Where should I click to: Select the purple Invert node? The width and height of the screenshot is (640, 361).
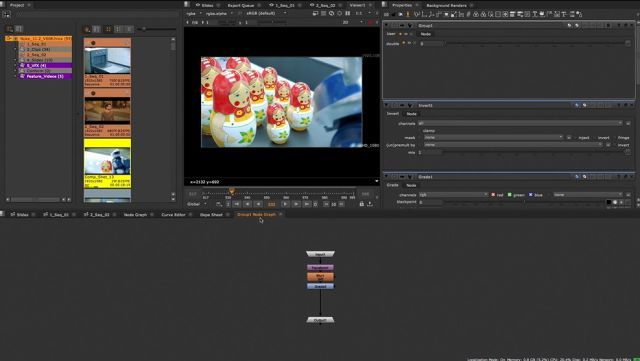pyautogui.click(x=320, y=267)
